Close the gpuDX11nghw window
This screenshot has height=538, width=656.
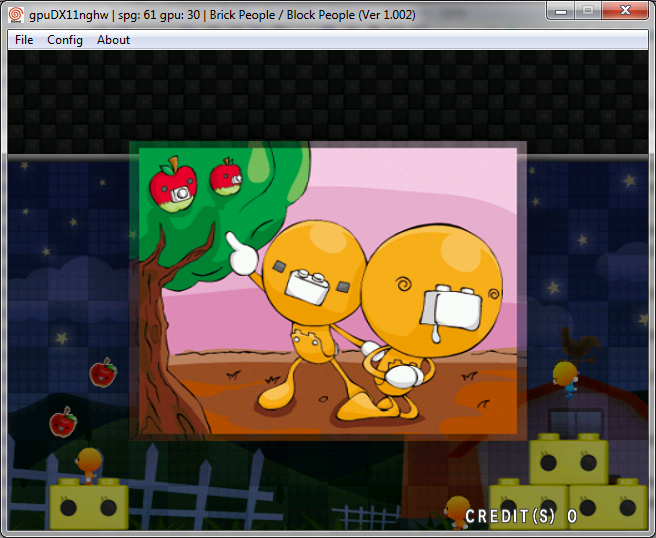(x=625, y=11)
